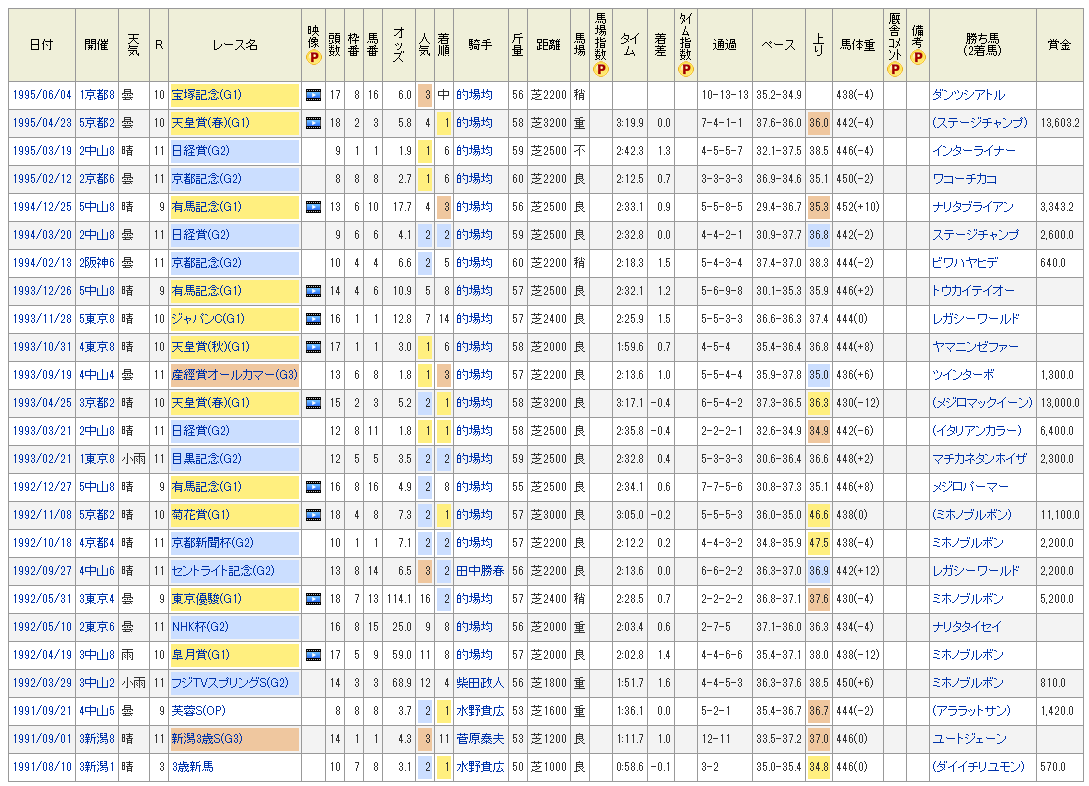This screenshot has height=786, width=1089.
Task: Open jockey 柴田政人 profile link
Action: coord(480,683)
